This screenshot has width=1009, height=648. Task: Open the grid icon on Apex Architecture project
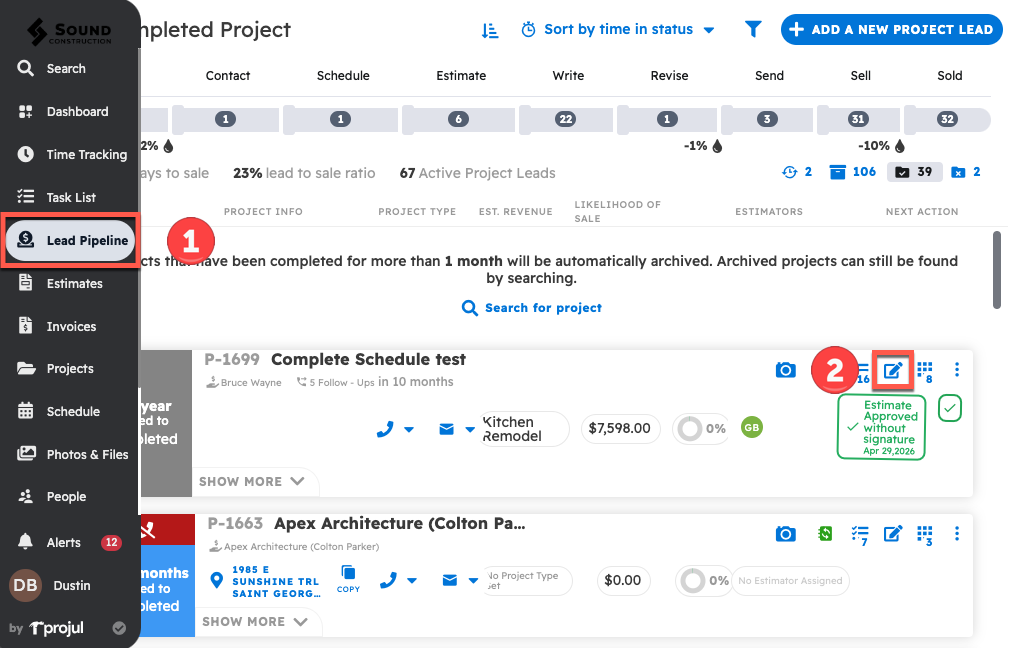click(925, 533)
